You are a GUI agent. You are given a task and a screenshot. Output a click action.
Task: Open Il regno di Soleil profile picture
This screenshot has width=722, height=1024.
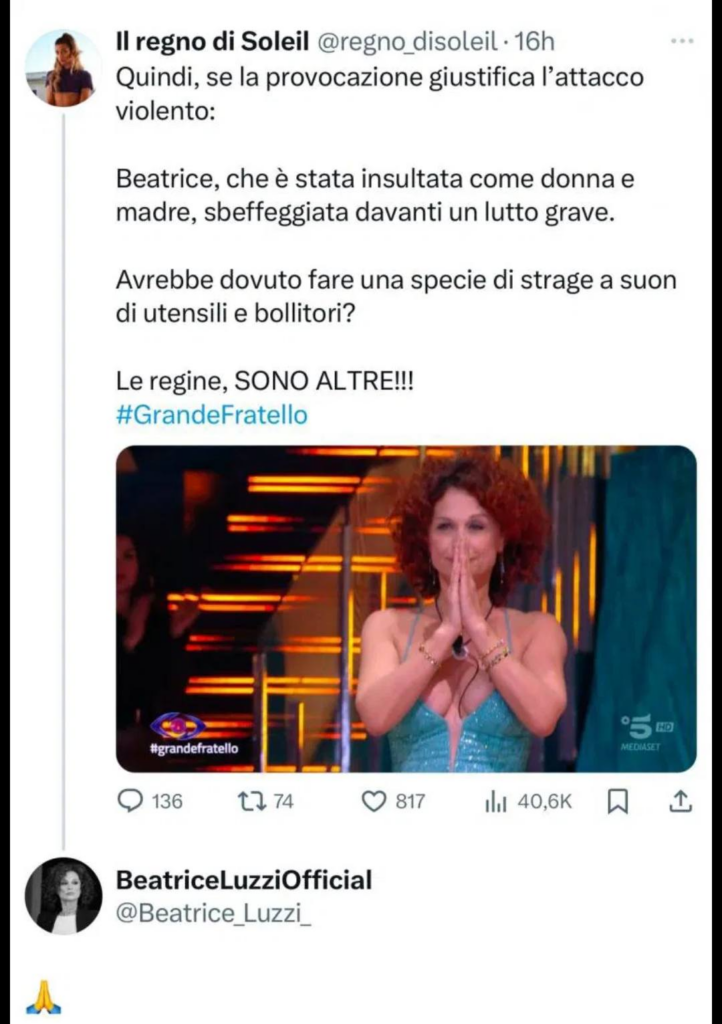63,68
